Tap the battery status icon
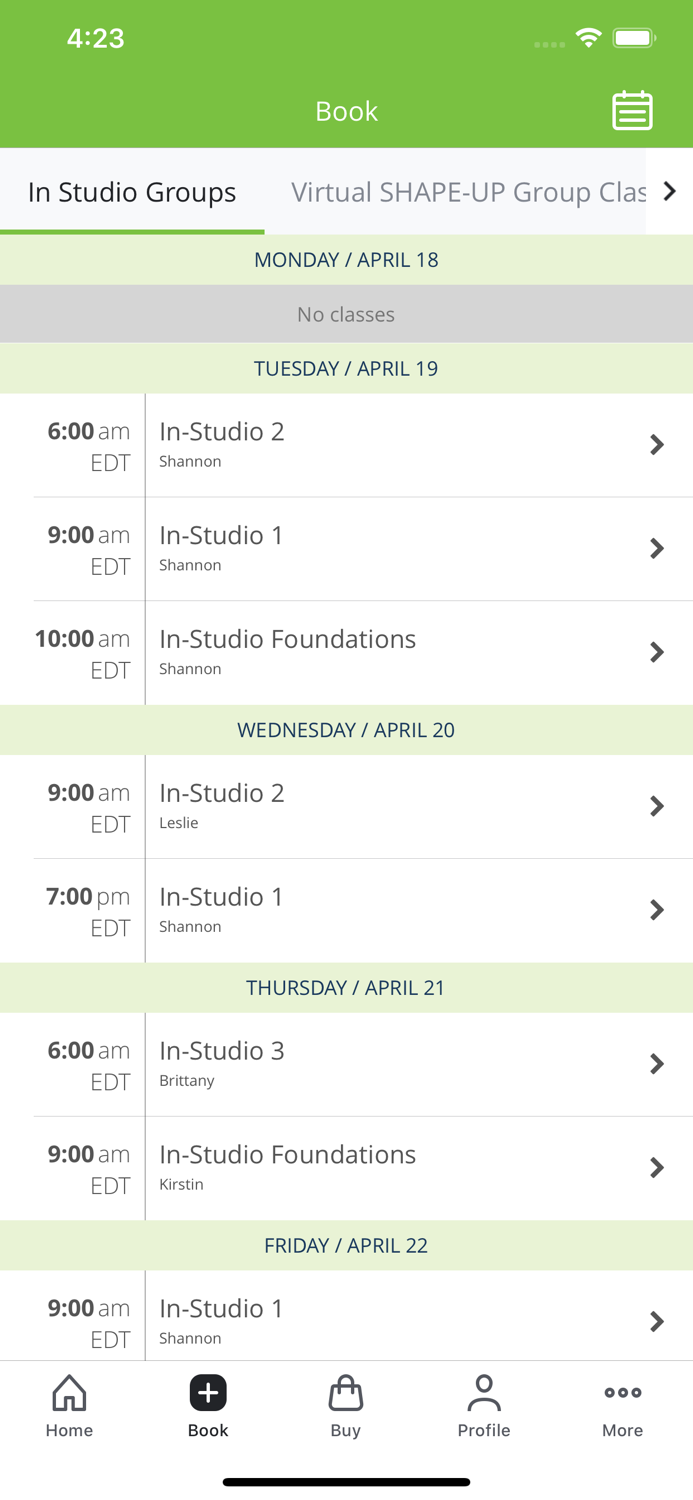 coord(634,38)
